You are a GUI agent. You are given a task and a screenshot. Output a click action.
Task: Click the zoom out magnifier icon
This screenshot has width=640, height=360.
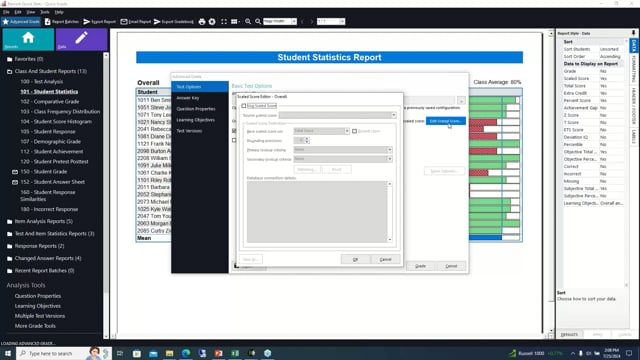[248, 22]
